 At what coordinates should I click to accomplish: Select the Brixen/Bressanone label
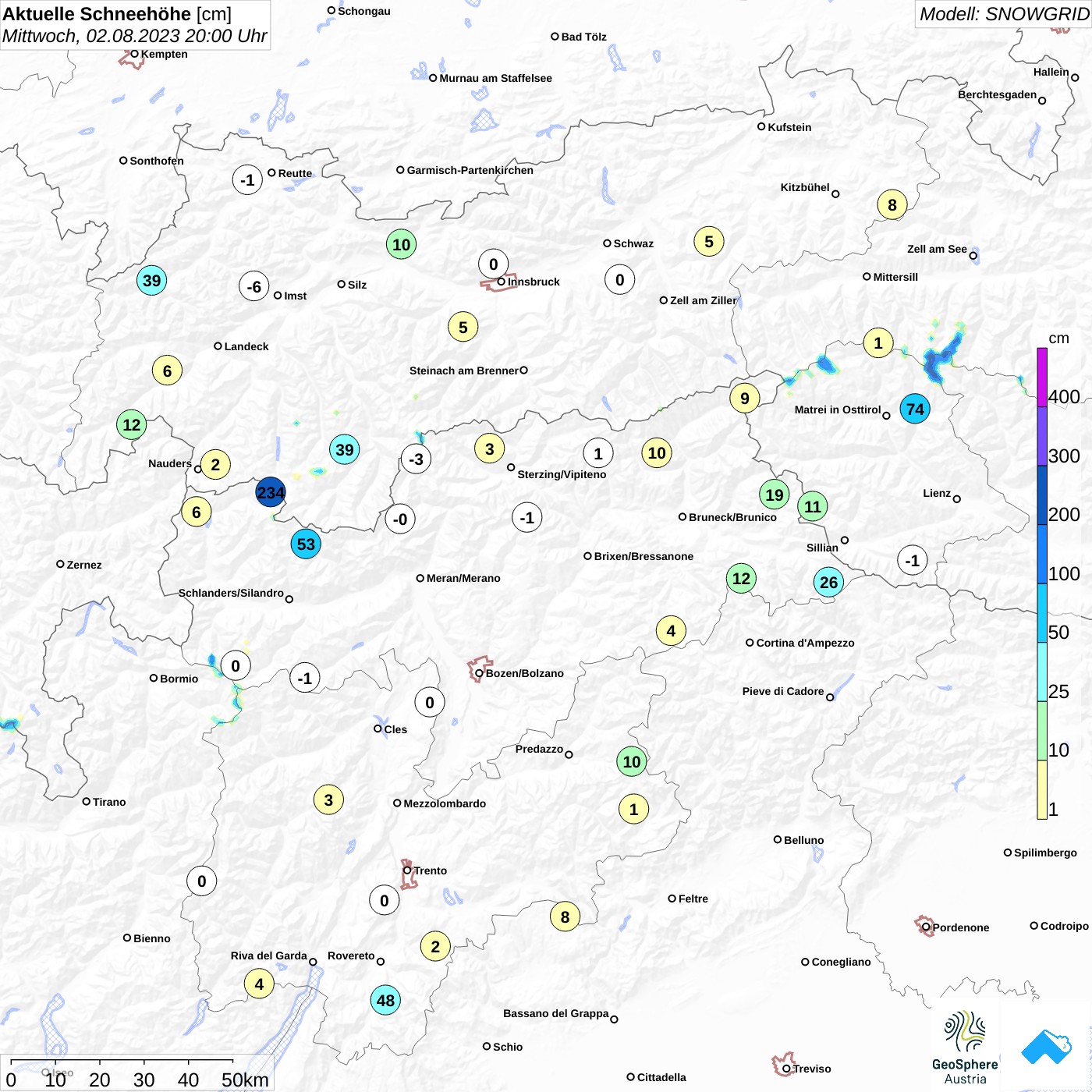coord(643,556)
